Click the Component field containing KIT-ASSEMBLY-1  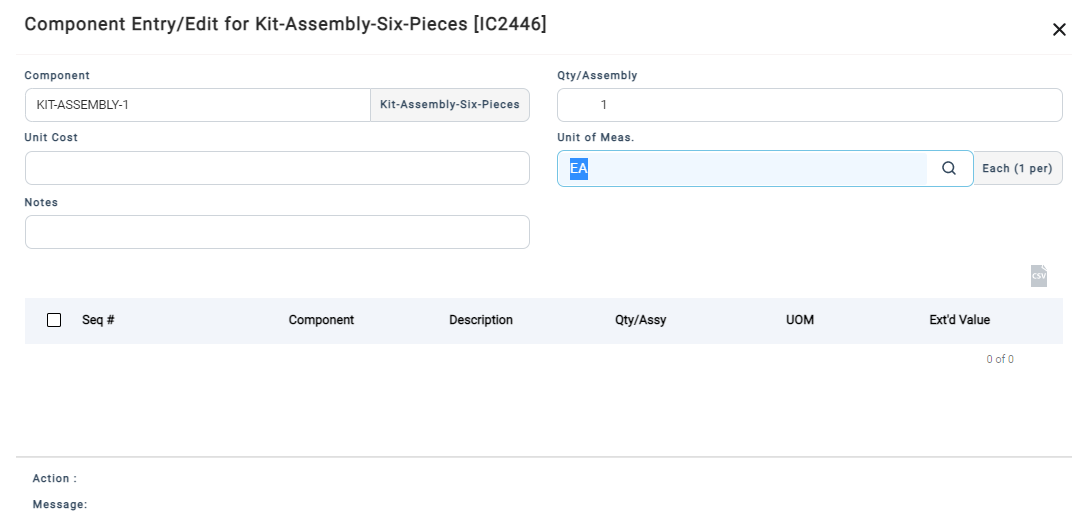point(197,105)
